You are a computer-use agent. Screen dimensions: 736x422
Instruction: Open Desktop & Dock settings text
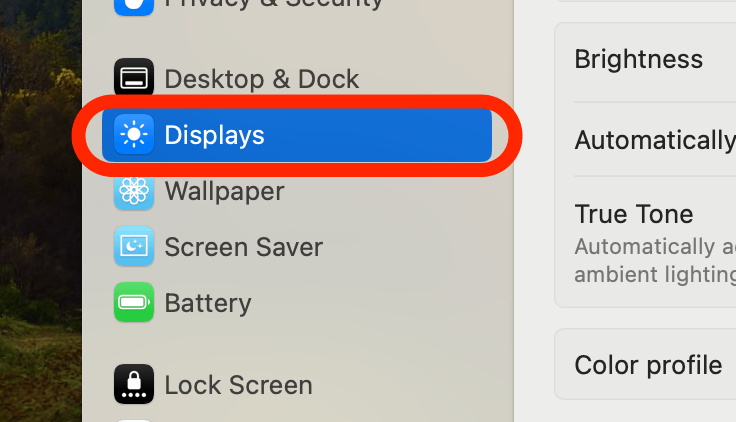(x=261, y=78)
